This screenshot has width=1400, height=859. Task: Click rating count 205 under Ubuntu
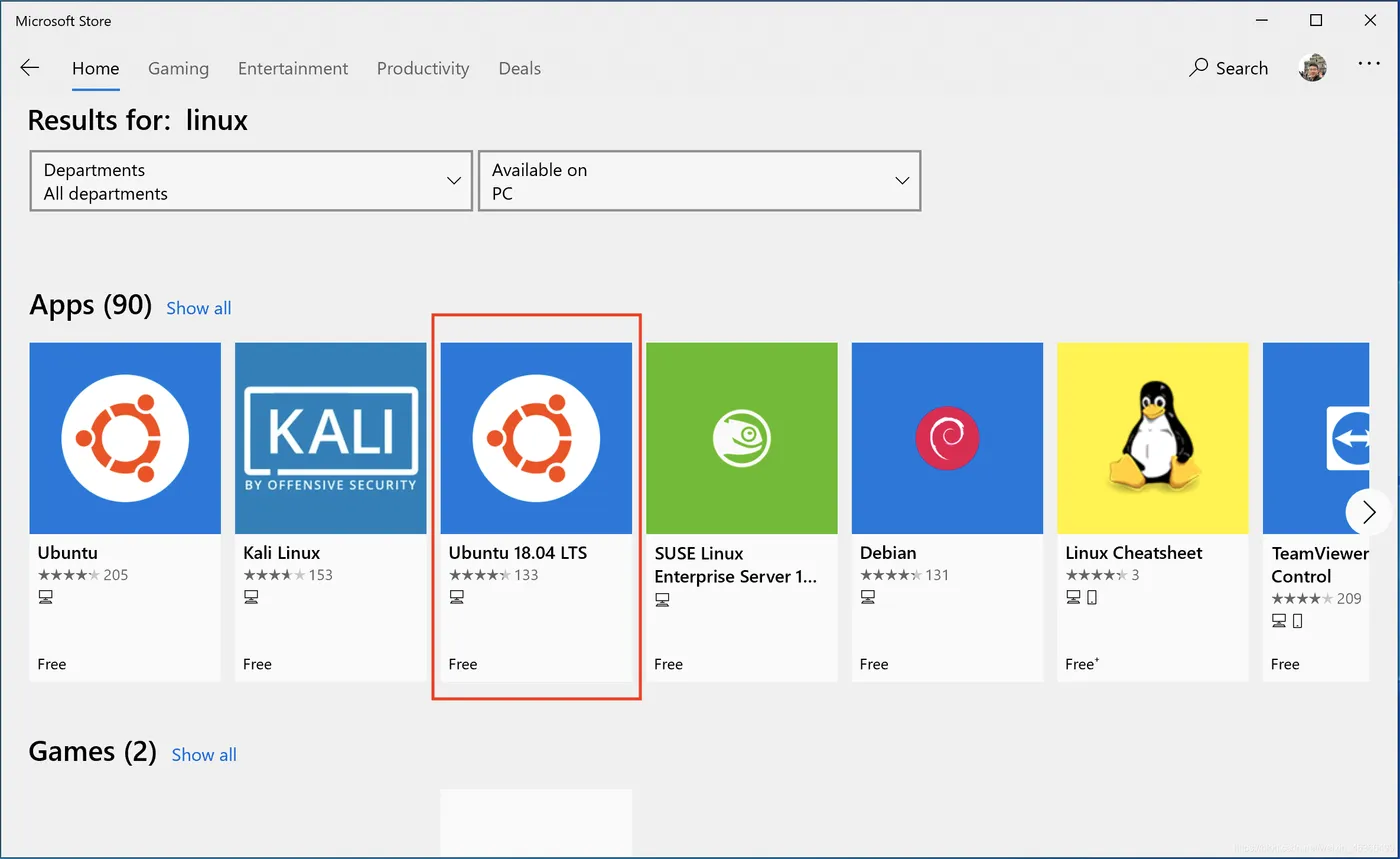tap(116, 575)
